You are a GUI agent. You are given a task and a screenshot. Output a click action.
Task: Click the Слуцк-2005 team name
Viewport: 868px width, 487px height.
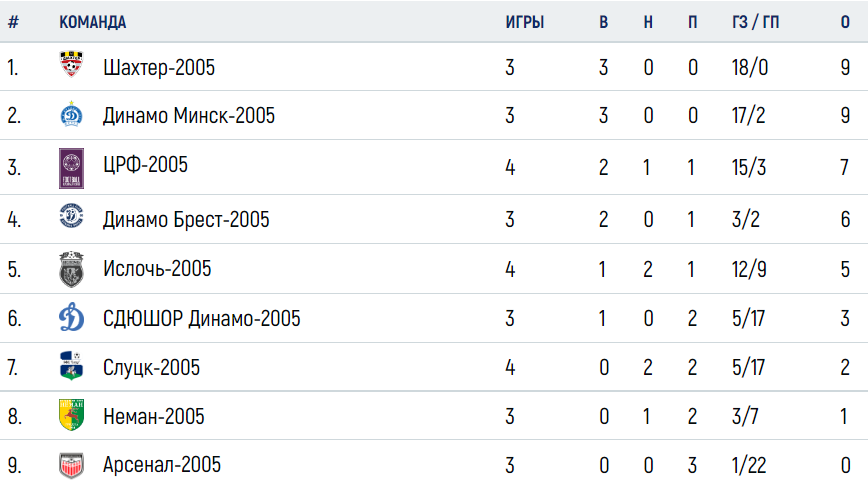point(151,367)
